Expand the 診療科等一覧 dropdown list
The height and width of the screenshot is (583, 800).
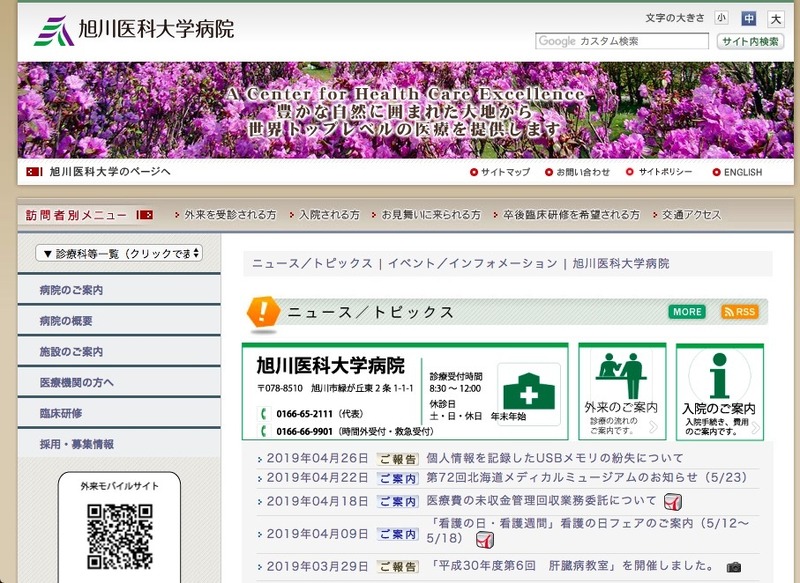point(118,253)
